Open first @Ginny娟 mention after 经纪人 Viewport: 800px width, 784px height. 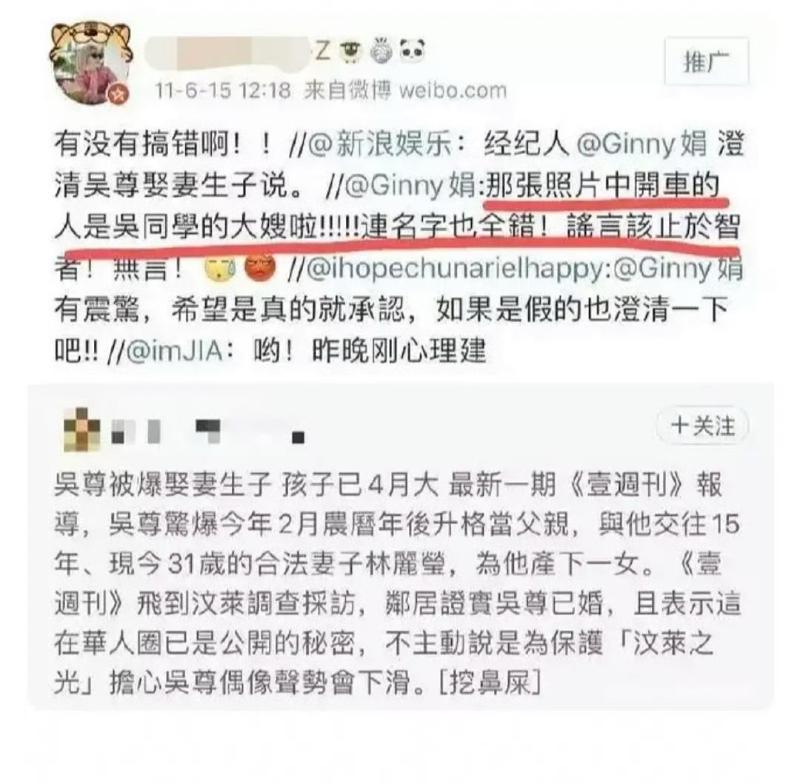(x=642, y=145)
